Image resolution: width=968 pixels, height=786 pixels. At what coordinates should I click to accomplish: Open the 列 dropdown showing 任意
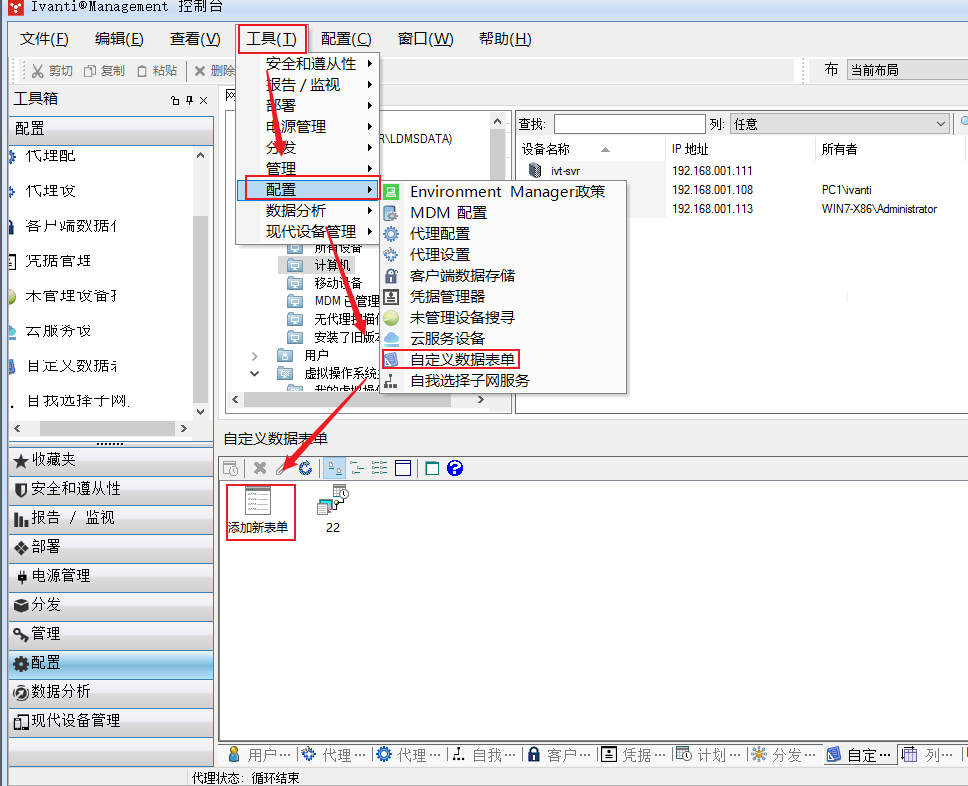839,124
